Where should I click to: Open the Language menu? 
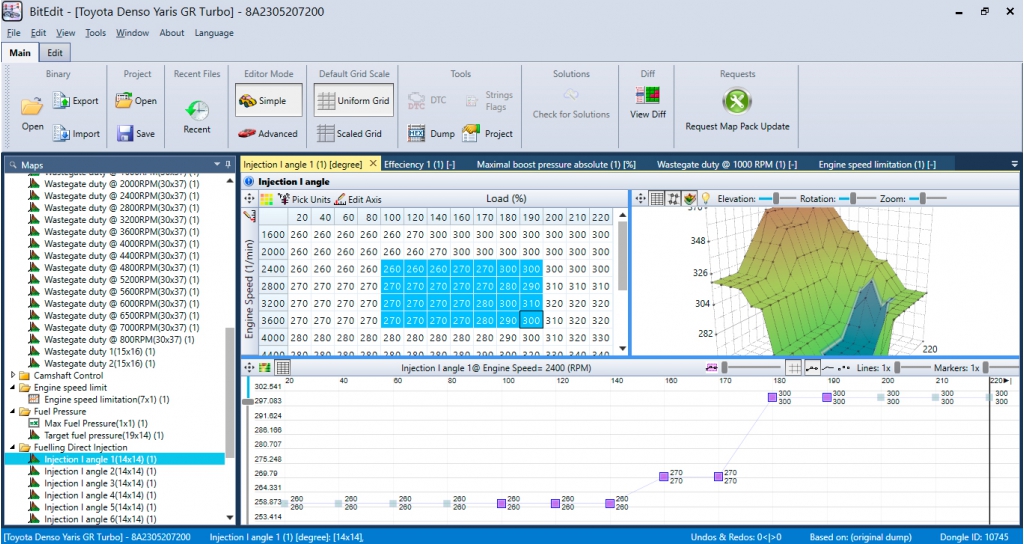(x=214, y=33)
